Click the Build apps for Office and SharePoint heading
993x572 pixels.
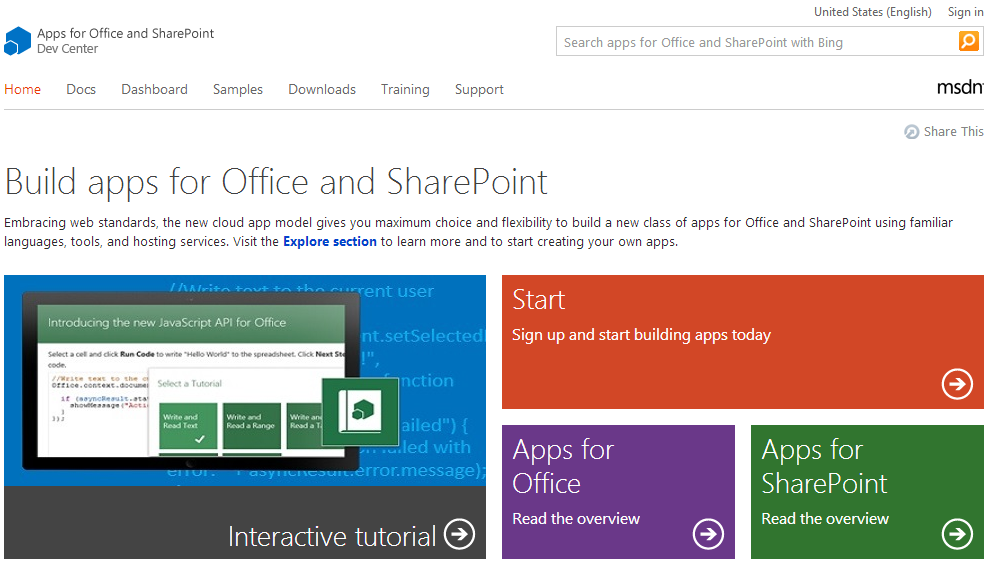tap(275, 182)
